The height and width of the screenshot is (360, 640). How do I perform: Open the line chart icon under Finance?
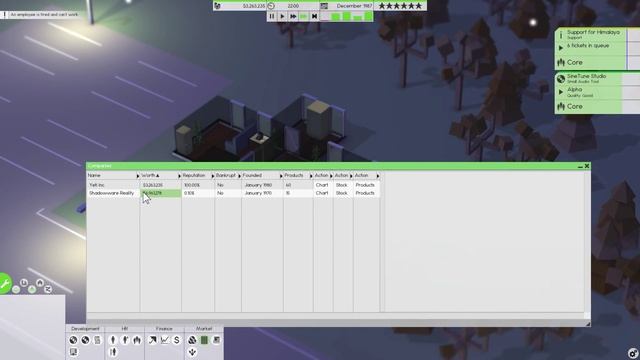click(x=164, y=340)
